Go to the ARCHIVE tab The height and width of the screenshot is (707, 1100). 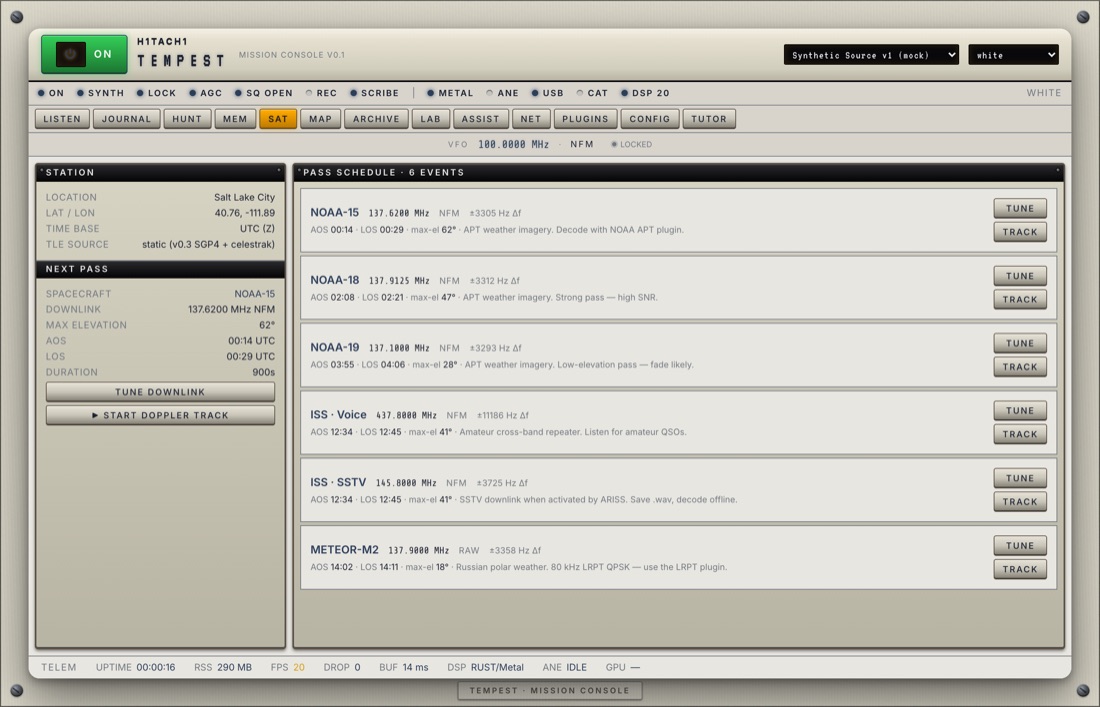376,119
